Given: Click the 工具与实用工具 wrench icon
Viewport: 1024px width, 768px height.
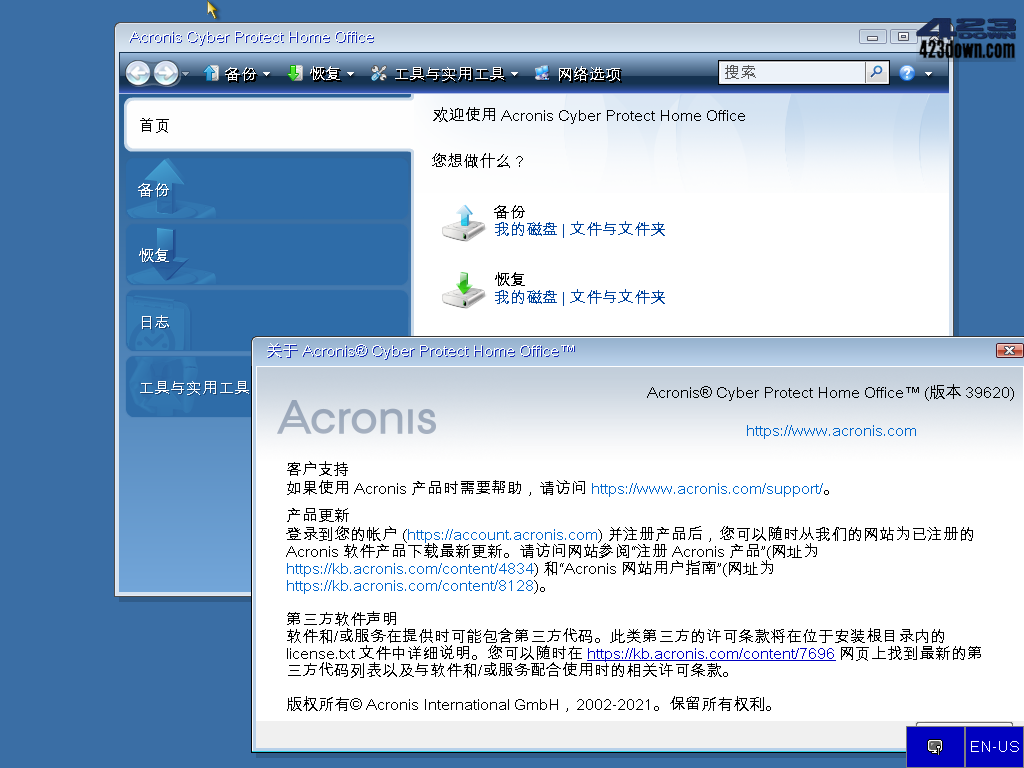Looking at the screenshot, I should (378, 72).
